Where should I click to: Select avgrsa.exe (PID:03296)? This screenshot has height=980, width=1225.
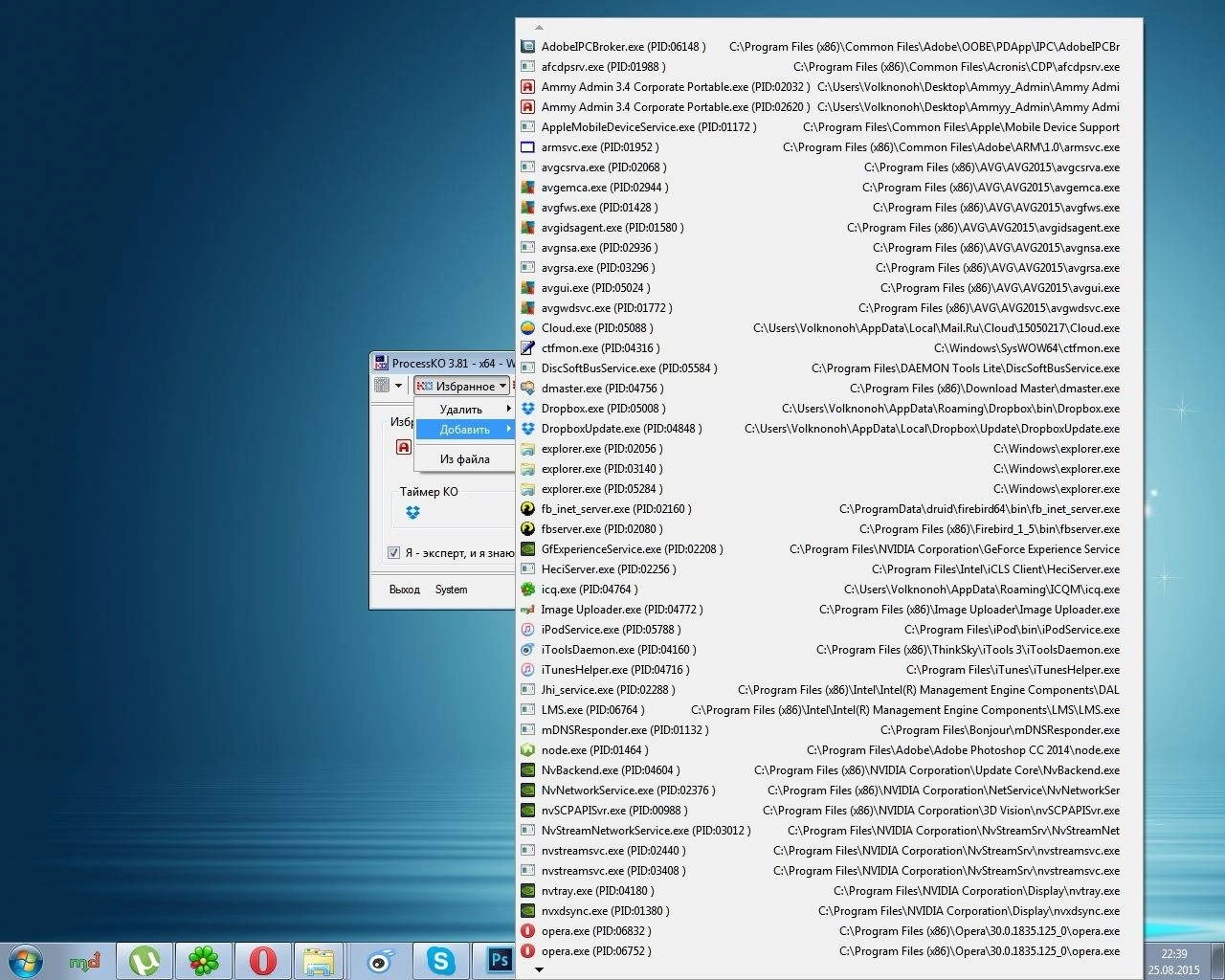[829, 267]
